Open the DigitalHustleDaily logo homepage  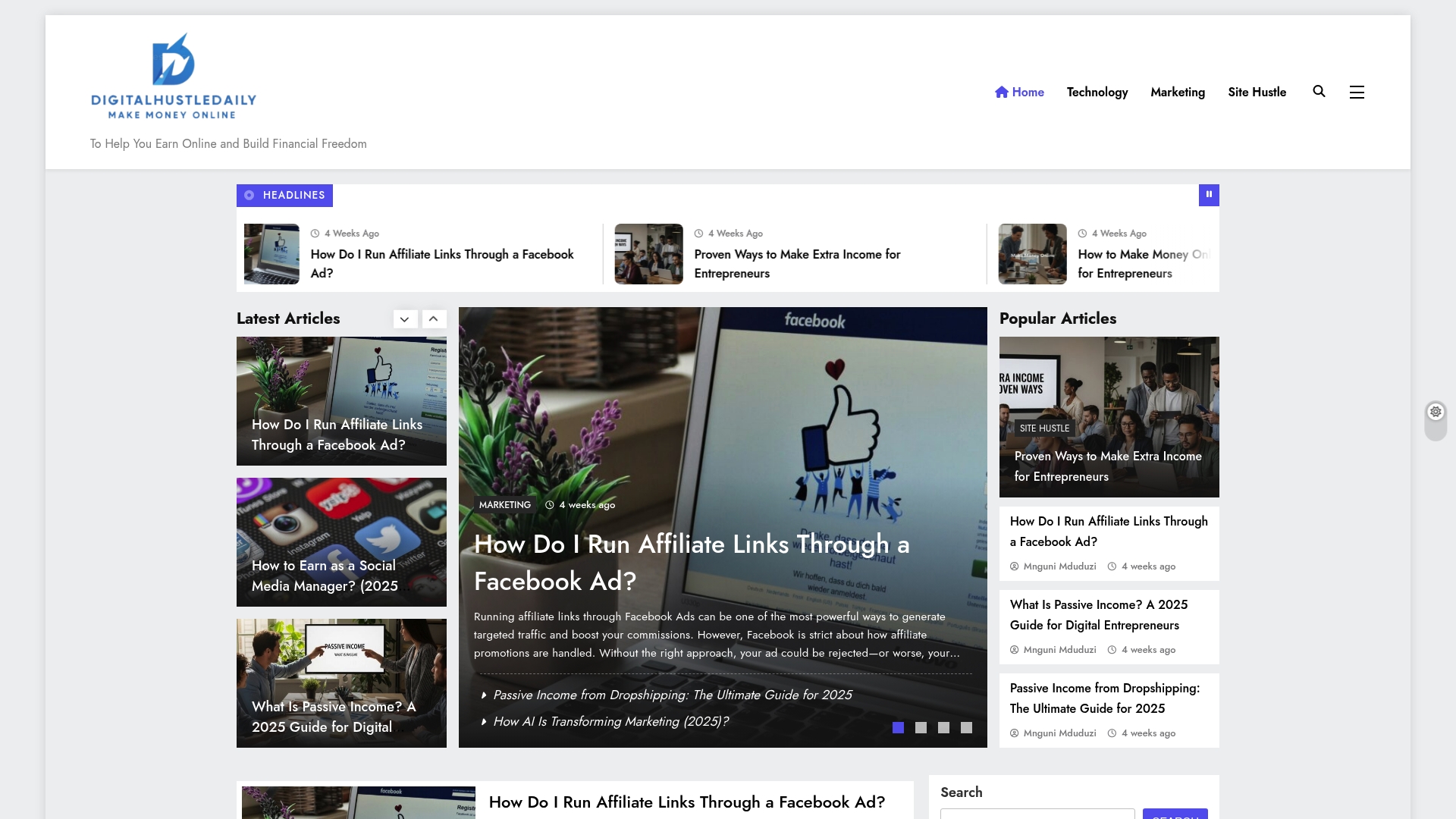174,76
